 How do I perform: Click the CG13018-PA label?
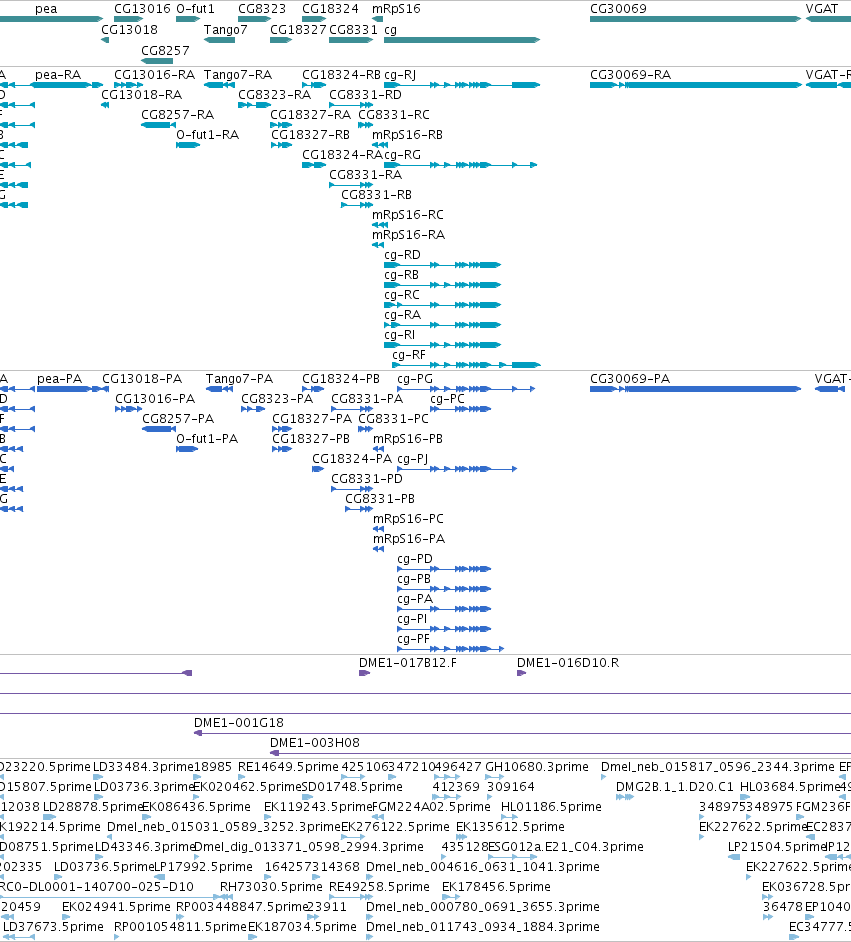pos(142,378)
